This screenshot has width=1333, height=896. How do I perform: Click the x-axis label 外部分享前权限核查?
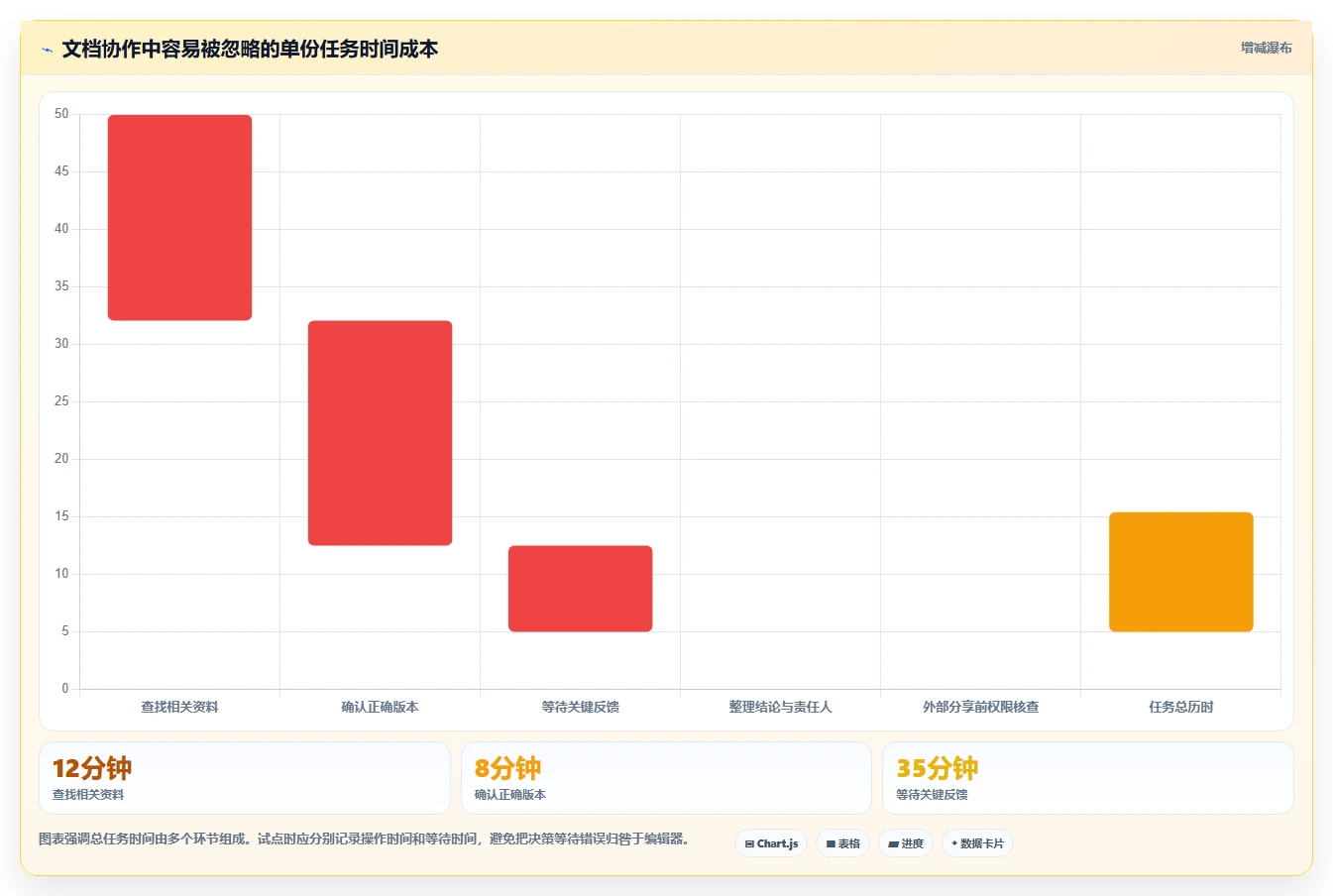pyautogui.click(x=980, y=707)
